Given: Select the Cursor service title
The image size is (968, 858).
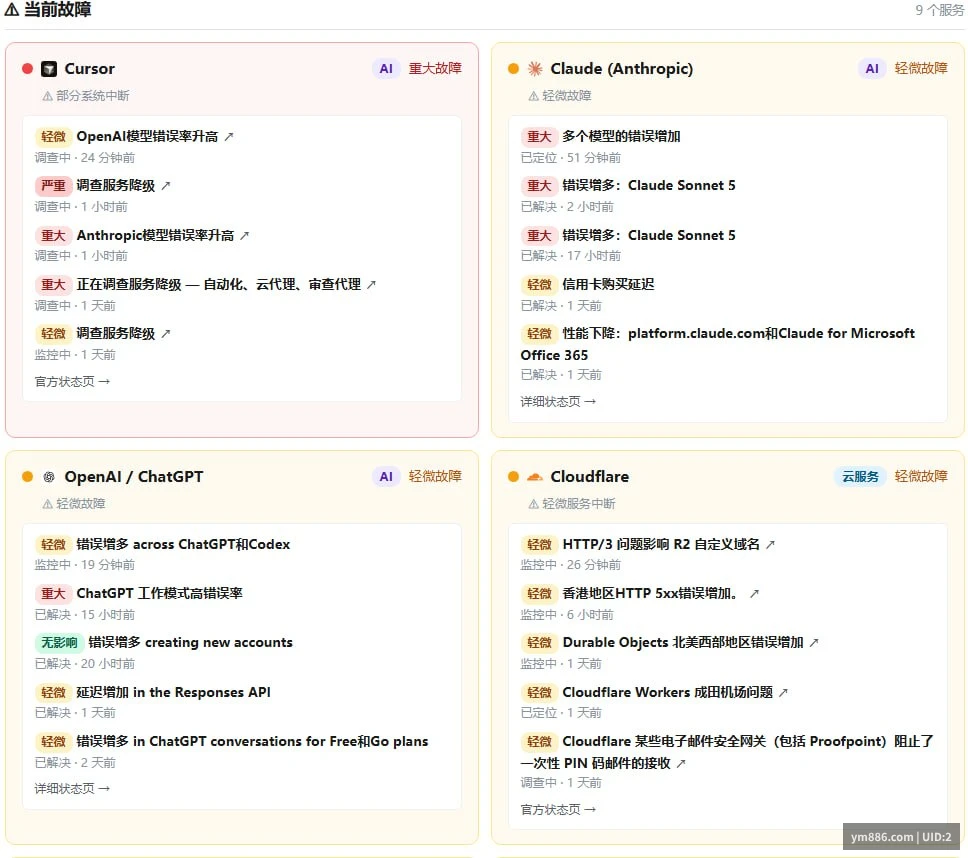Looking at the screenshot, I should pyautogui.click(x=90, y=69).
